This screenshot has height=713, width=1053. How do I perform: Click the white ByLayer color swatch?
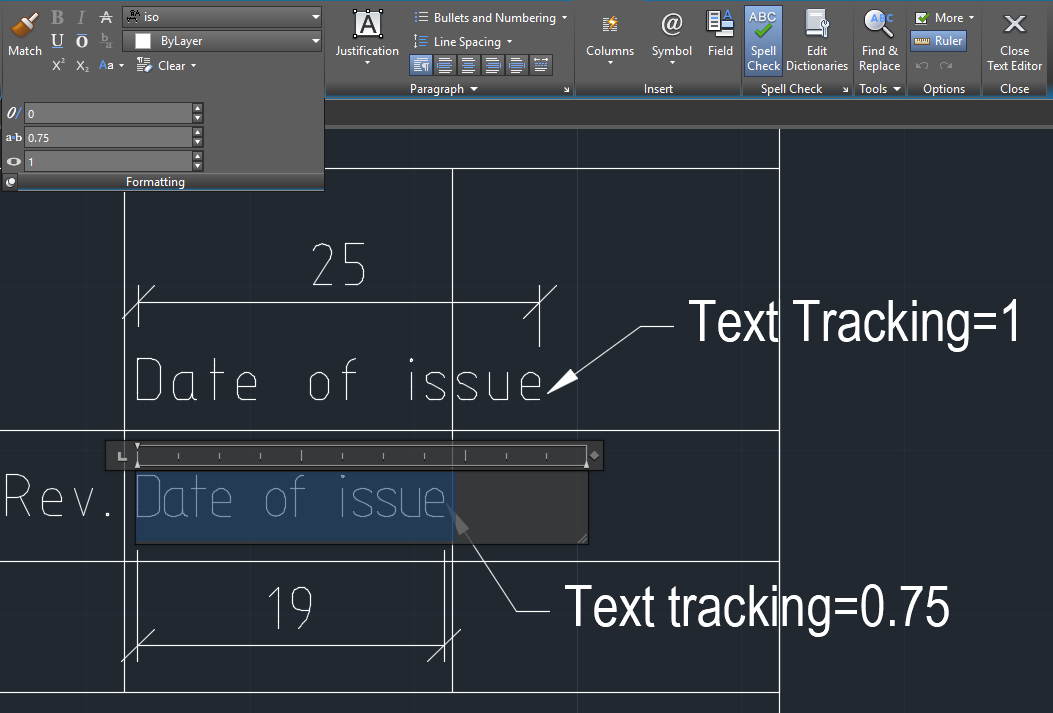click(142, 41)
